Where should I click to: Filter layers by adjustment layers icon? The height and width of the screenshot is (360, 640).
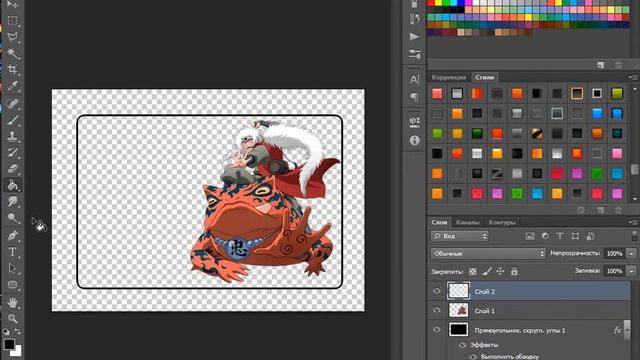coord(545,236)
